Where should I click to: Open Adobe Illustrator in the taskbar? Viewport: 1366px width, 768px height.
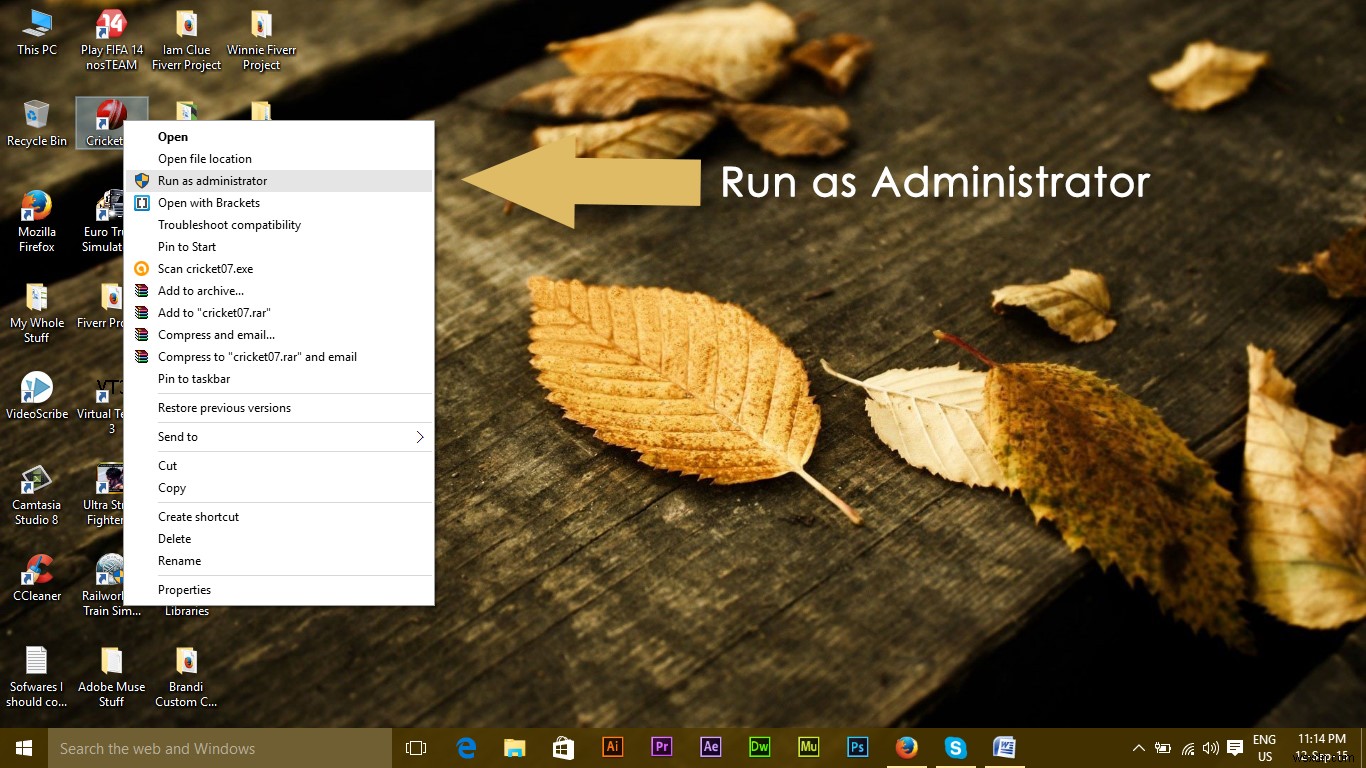pos(612,747)
